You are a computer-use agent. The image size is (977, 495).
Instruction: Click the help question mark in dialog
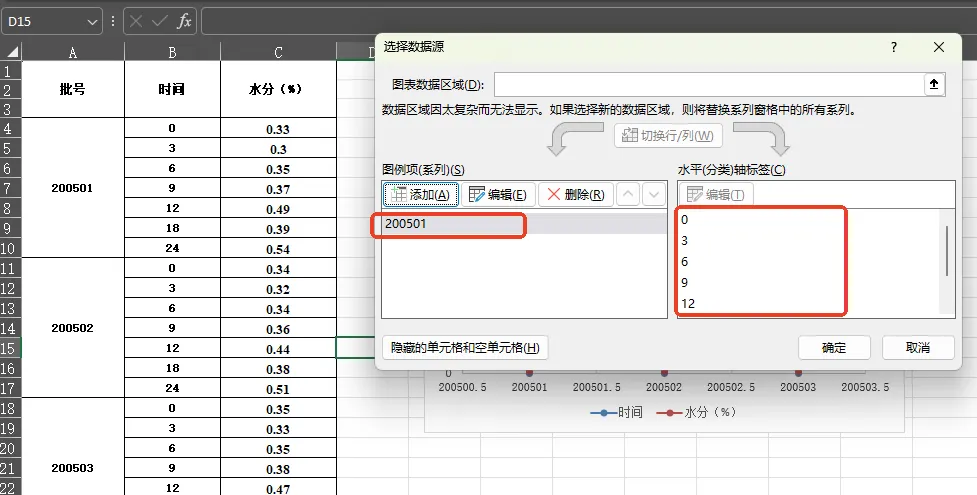tap(894, 47)
